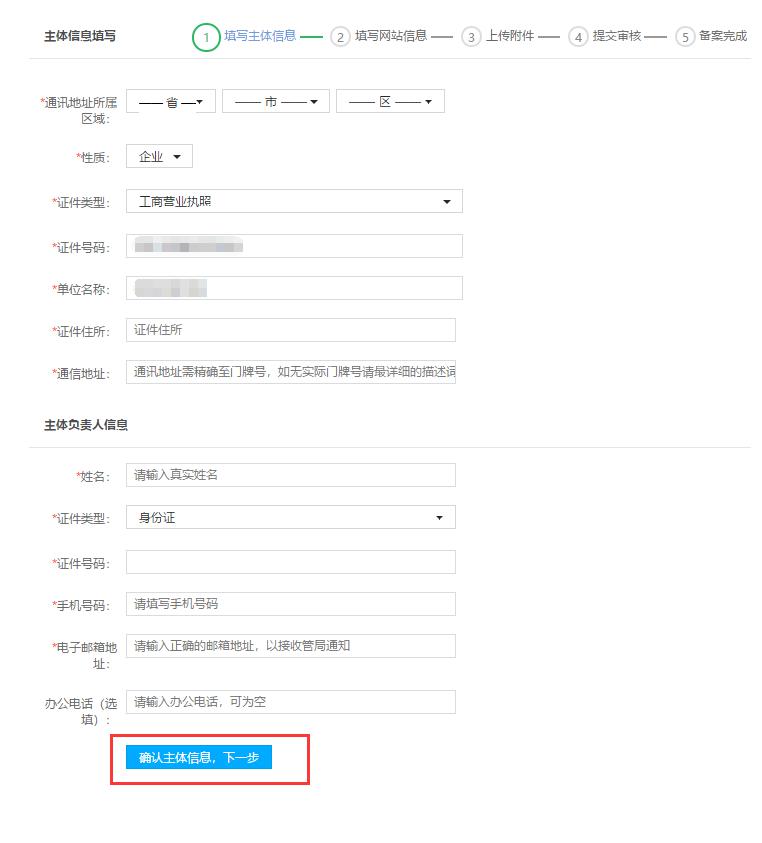Click the 通信地址 input field
Screen dimensions: 762x843
291,372
